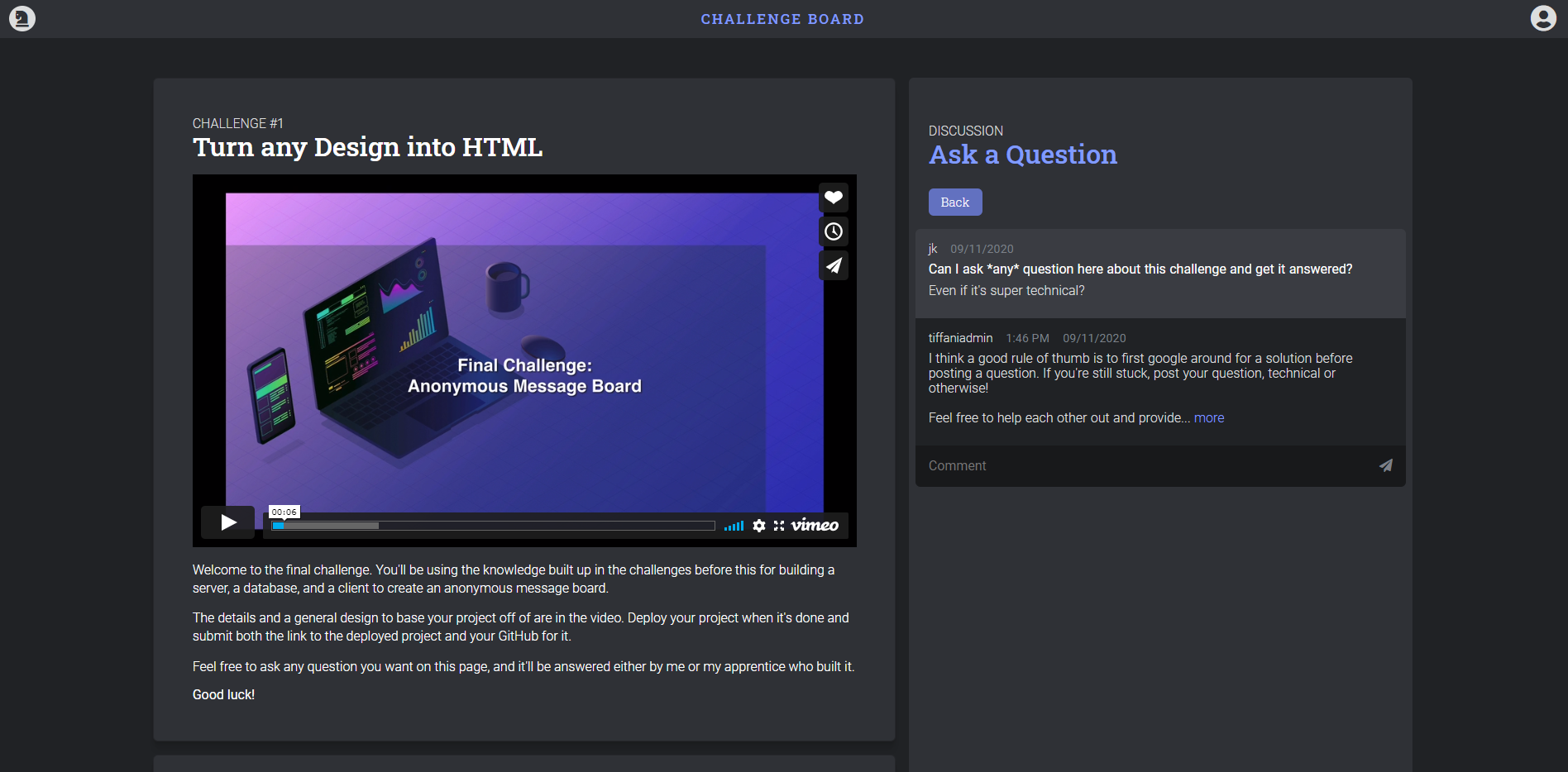The image size is (1568, 772).
Task: Open jk's question post
Action: 1159,273
